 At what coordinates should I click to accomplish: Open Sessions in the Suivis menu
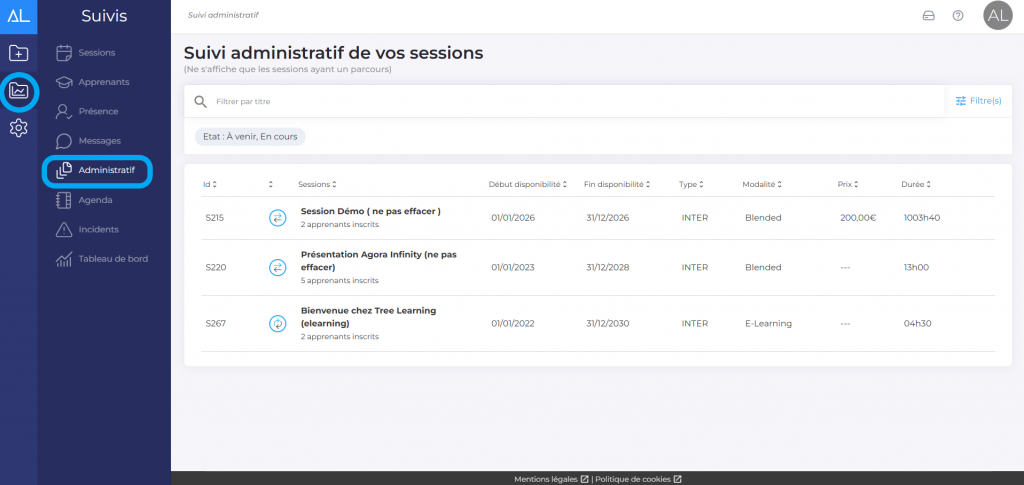[97, 52]
